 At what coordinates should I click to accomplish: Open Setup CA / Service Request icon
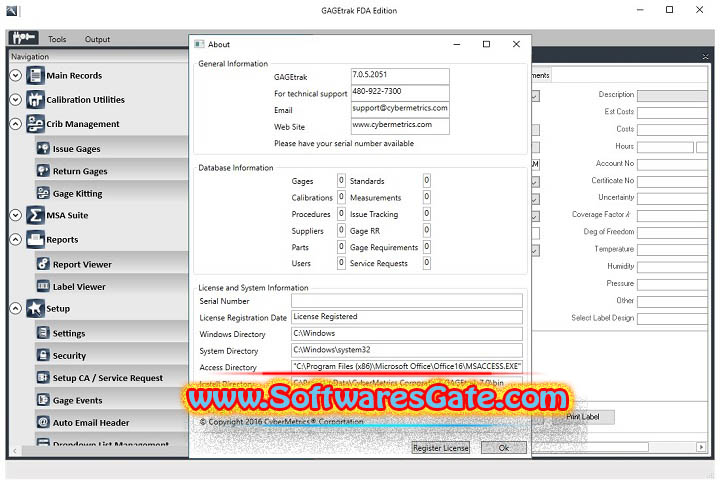point(43,378)
